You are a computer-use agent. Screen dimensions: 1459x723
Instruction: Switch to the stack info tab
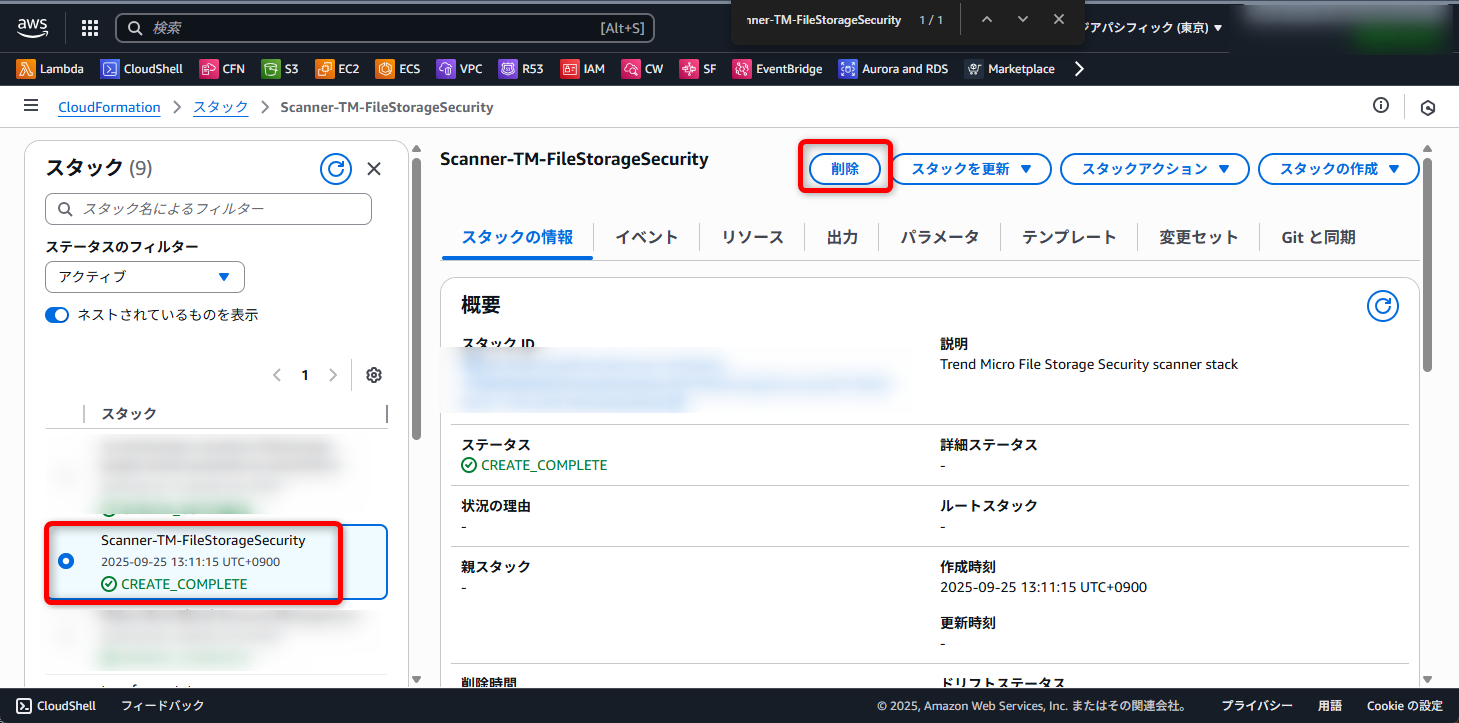pyautogui.click(x=517, y=237)
